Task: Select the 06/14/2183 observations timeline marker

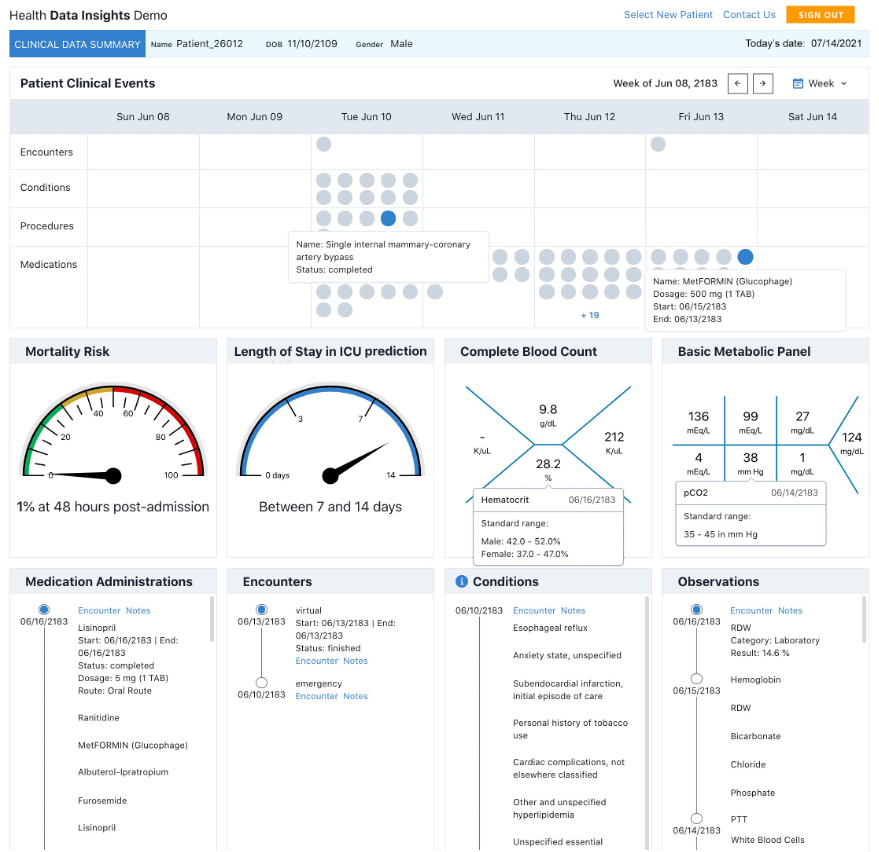Action: pyautogui.click(x=696, y=818)
